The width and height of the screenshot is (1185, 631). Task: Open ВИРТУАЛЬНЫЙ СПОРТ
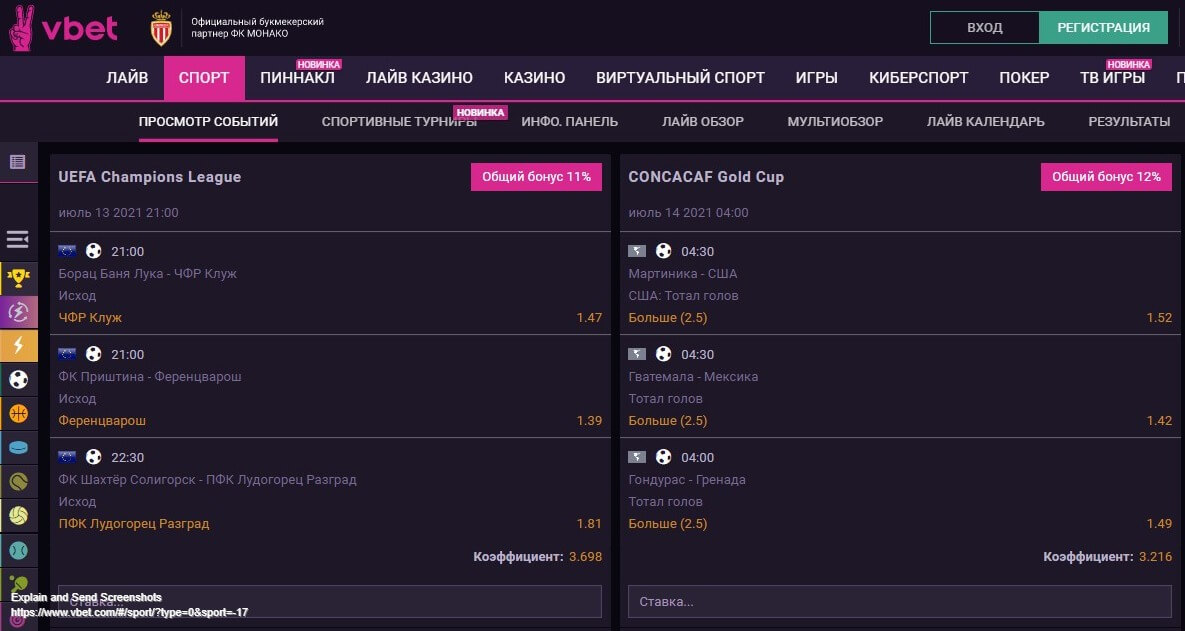(x=680, y=78)
